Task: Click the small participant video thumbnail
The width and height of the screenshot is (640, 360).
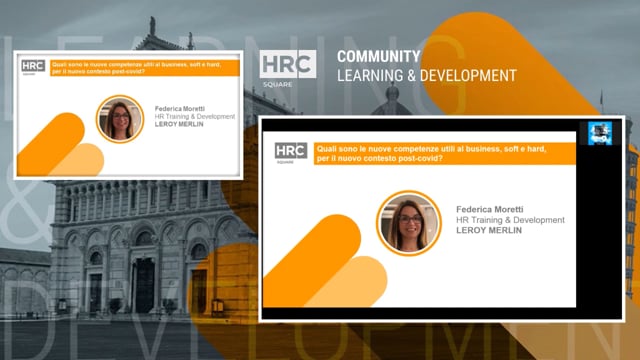Action: (600, 133)
